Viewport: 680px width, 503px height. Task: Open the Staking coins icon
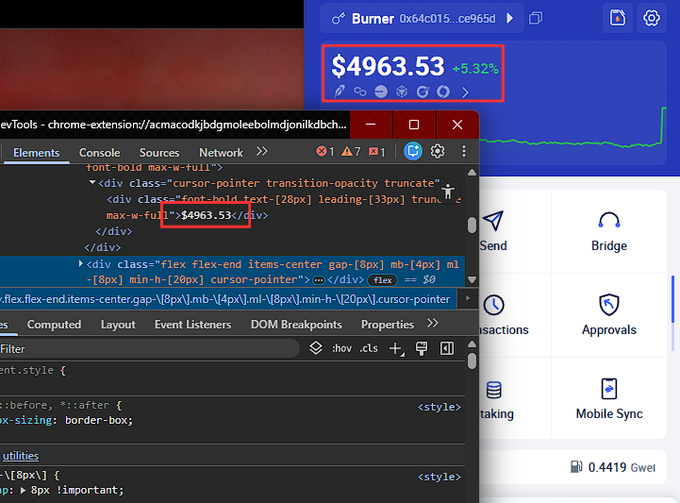click(494, 389)
